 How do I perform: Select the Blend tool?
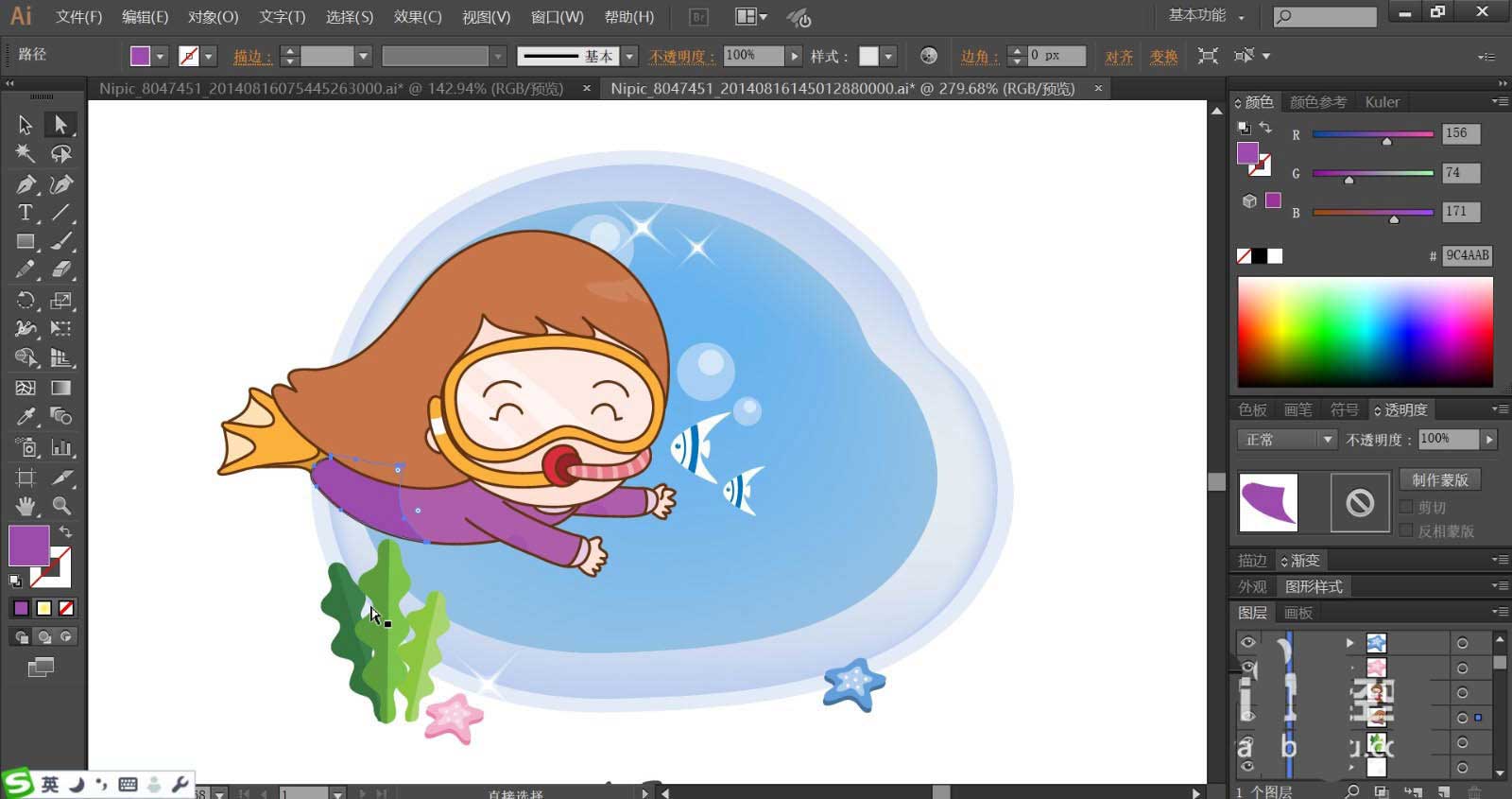[60, 417]
